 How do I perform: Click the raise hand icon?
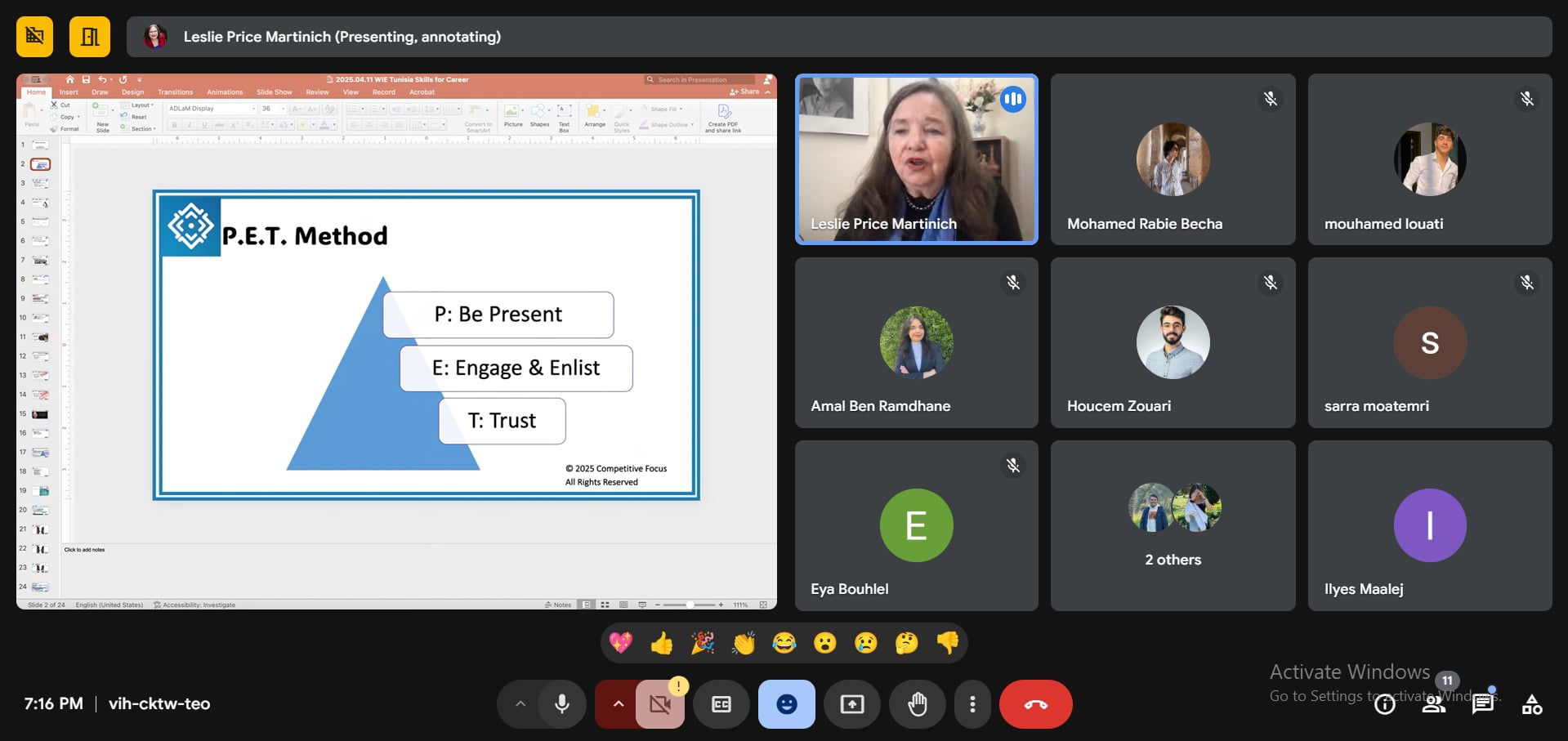(x=917, y=704)
